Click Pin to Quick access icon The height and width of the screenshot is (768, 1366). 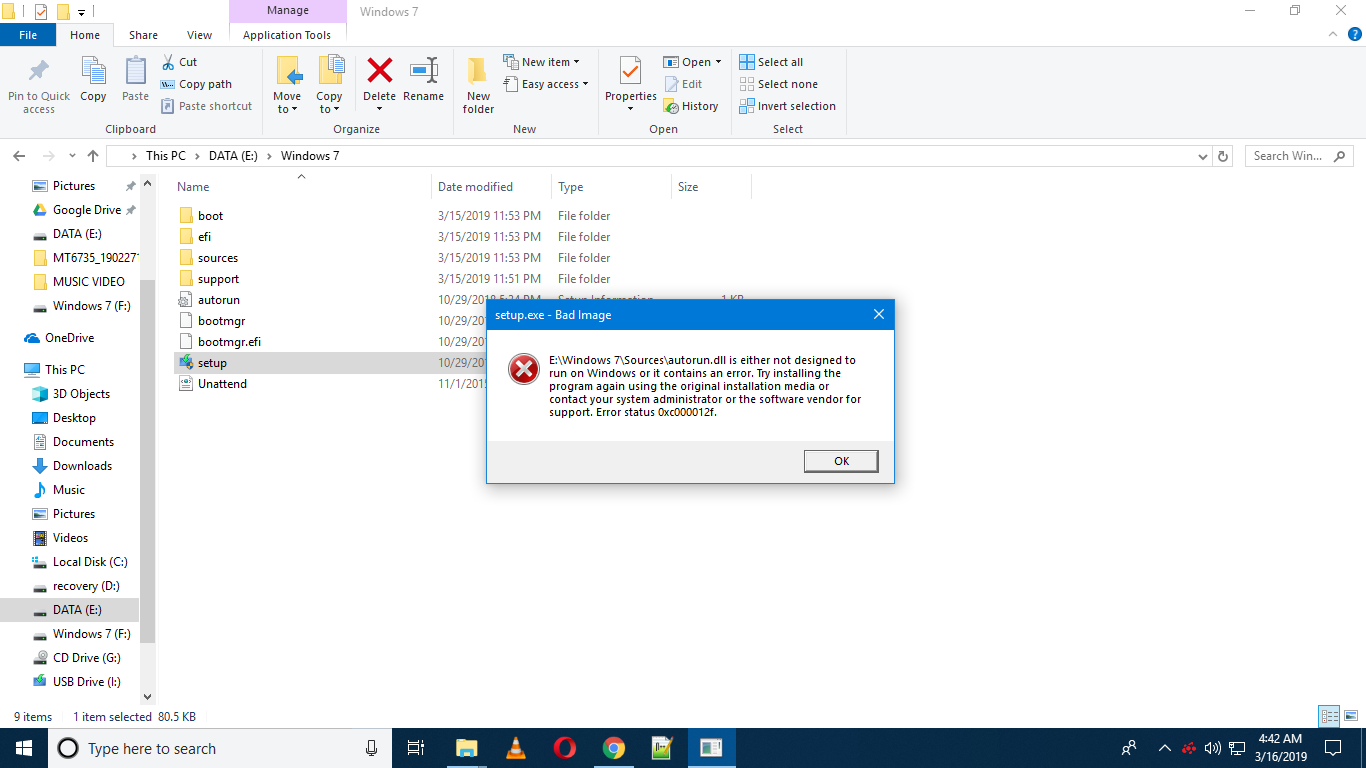pos(39,72)
